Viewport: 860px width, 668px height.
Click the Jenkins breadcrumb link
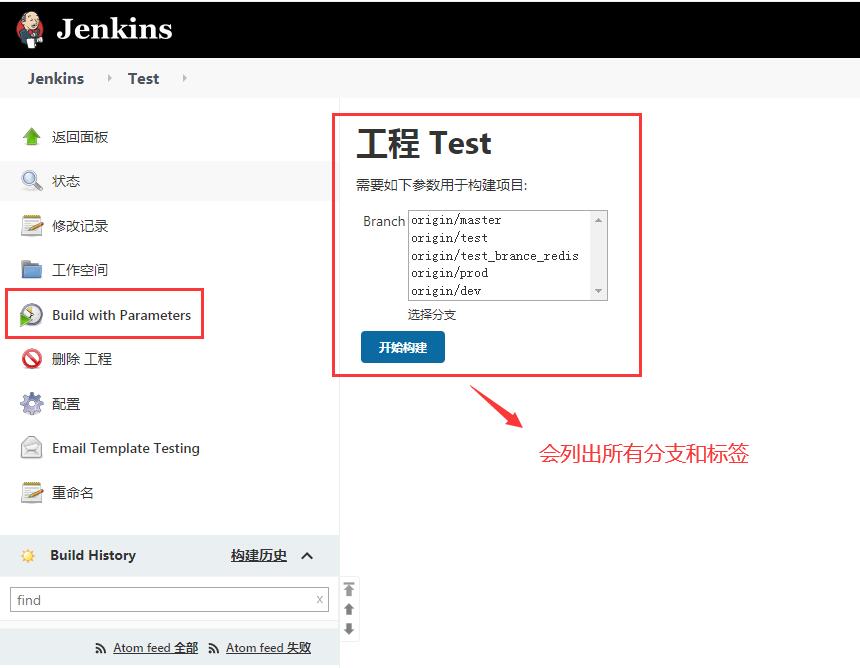coord(56,78)
